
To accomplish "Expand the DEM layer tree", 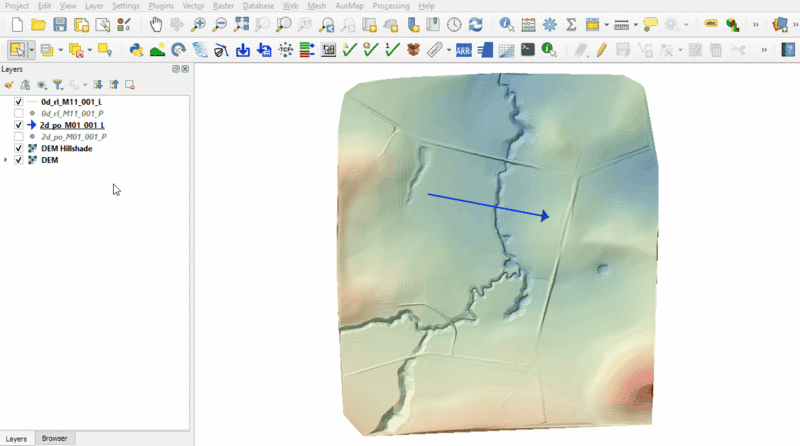I will [7, 160].
